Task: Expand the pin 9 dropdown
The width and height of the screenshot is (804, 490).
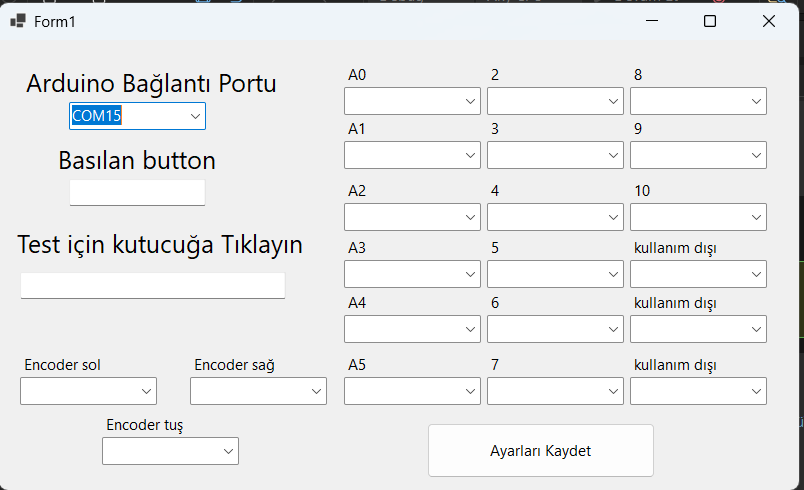Action: click(x=698, y=155)
